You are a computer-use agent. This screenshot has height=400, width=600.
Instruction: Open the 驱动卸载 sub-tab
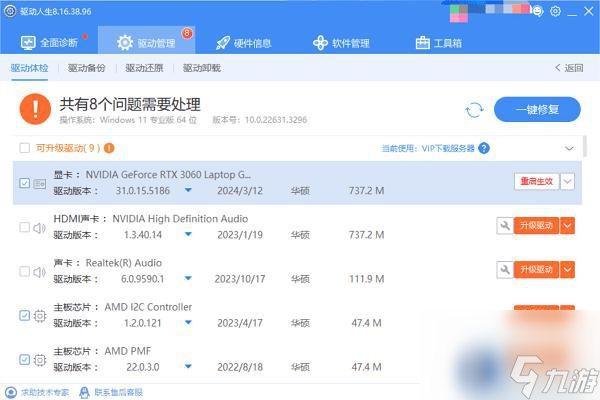pos(202,68)
